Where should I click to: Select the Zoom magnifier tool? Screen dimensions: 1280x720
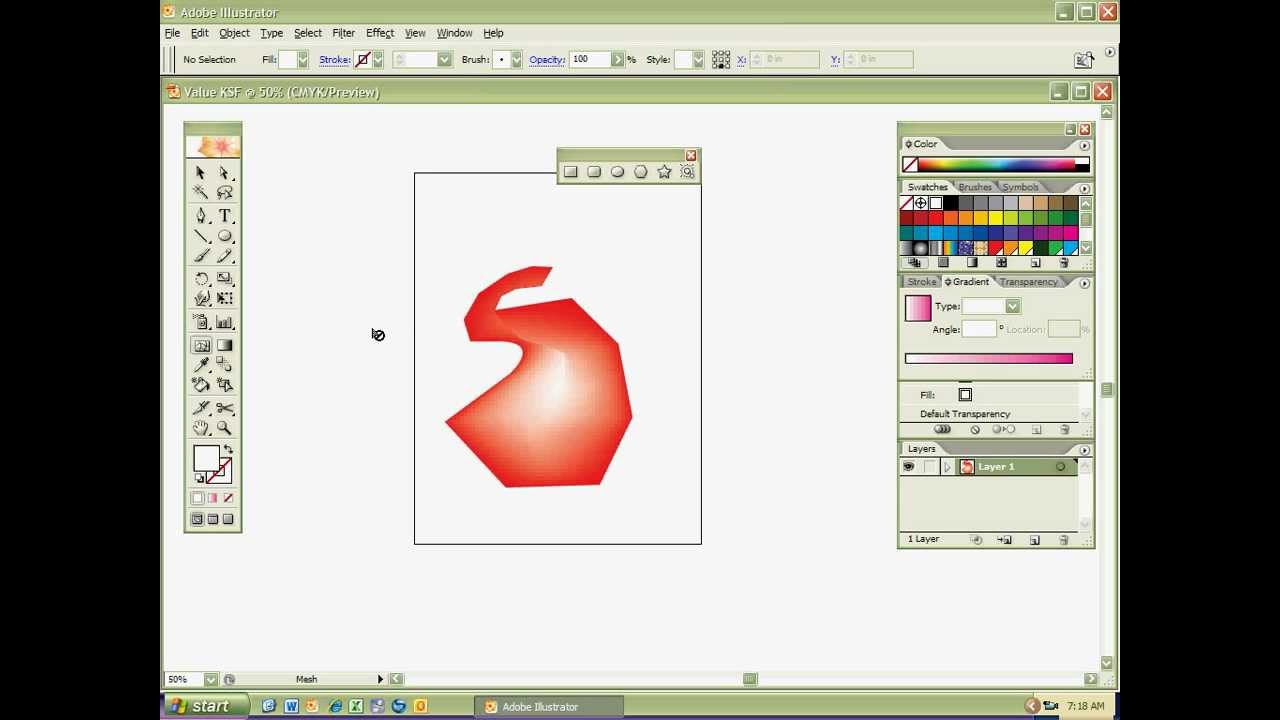tap(224, 428)
